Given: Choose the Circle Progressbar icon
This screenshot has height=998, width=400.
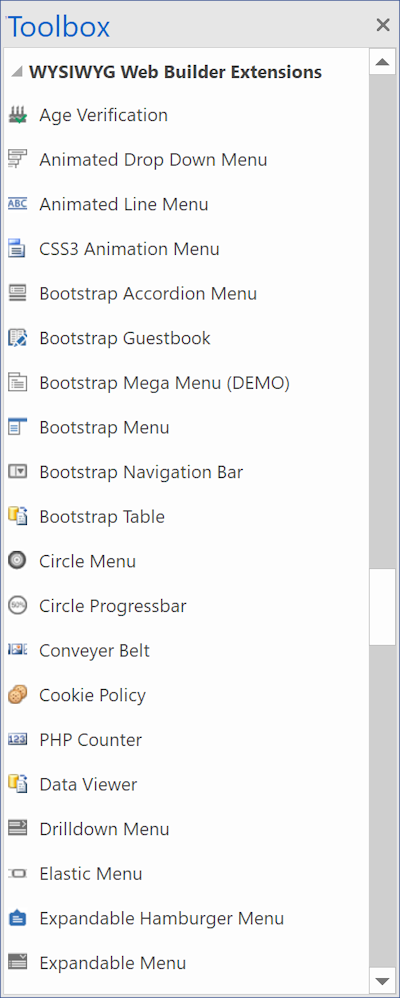Looking at the screenshot, I should pyautogui.click(x=17, y=606).
